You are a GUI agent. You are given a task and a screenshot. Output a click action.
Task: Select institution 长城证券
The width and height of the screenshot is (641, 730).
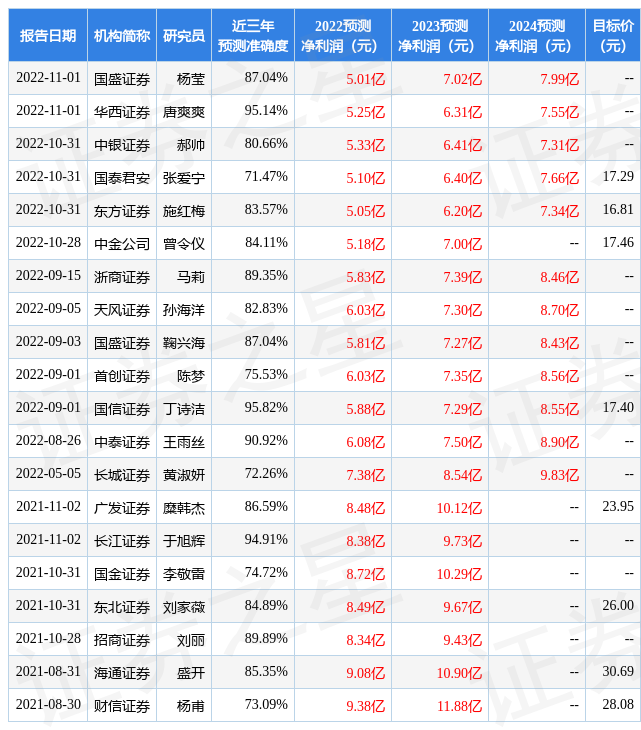[x=122, y=475]
